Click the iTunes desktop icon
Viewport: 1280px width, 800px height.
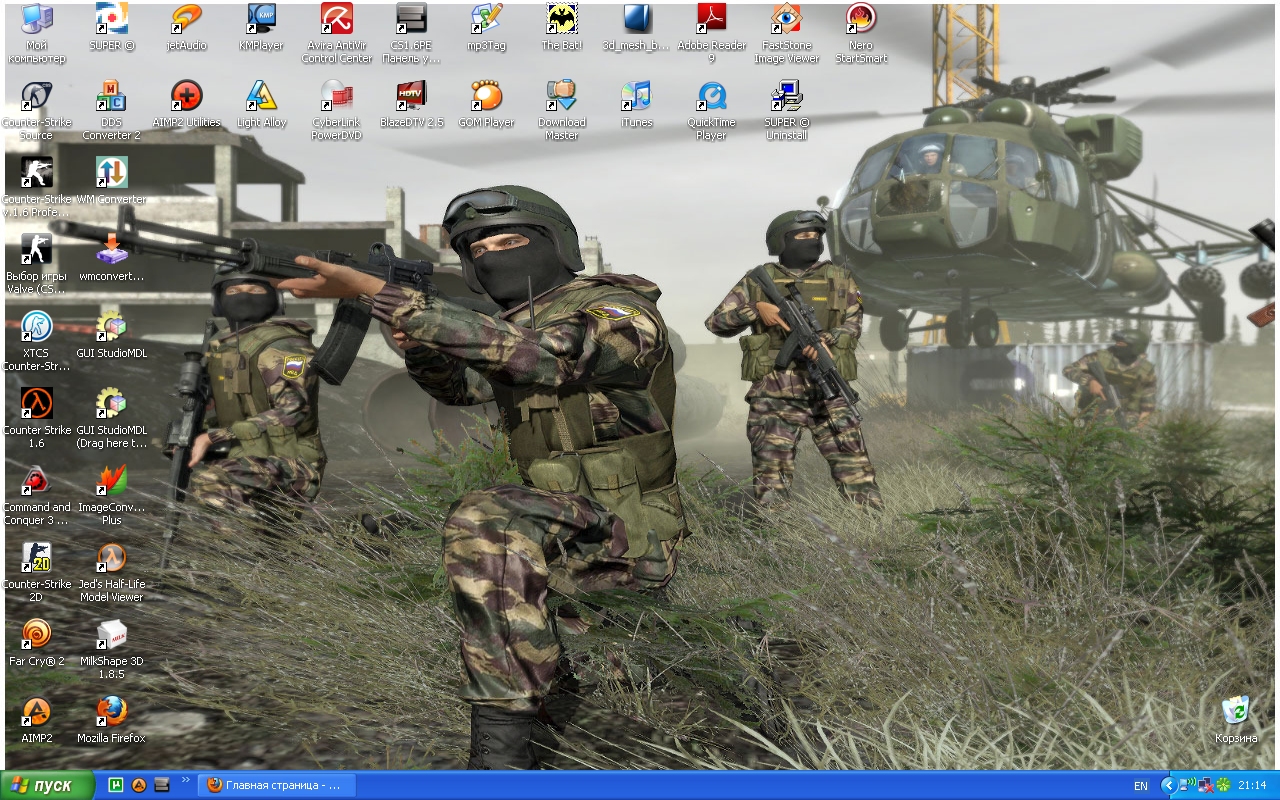tap(636, 98)
